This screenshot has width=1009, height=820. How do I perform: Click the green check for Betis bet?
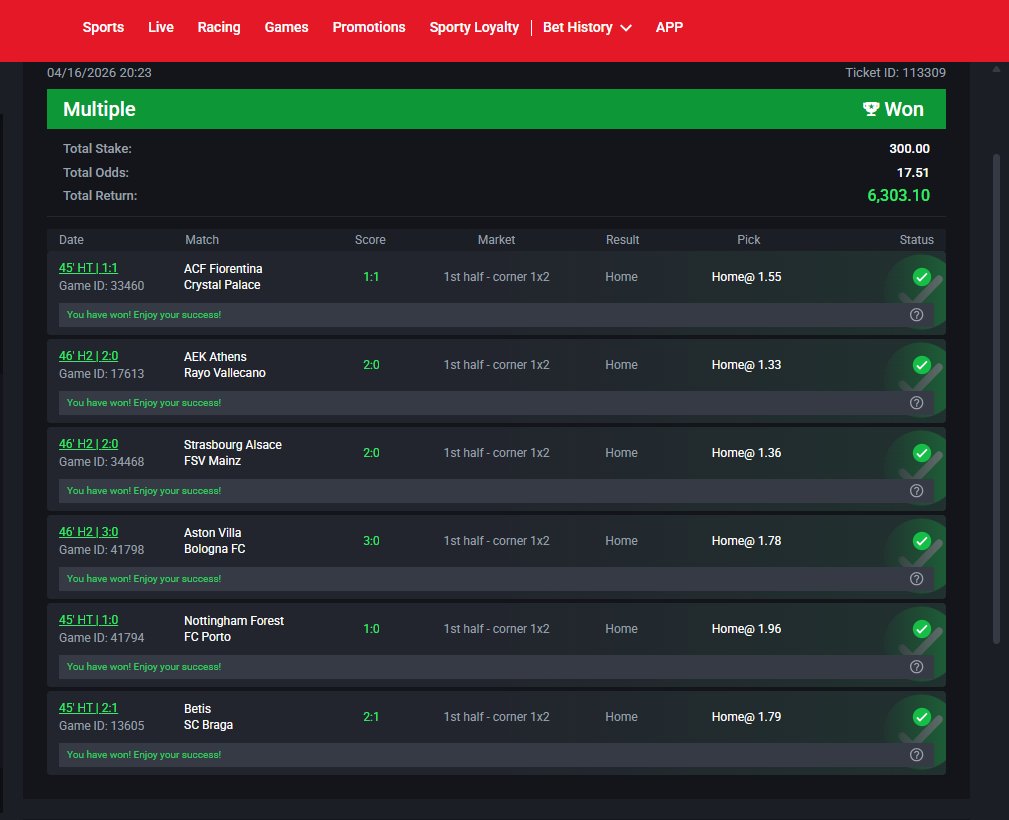point(921,717)
